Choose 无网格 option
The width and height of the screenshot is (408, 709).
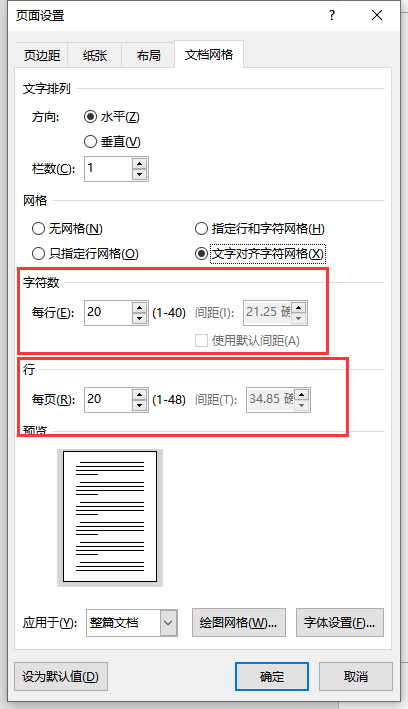click(x=67, y=229)
